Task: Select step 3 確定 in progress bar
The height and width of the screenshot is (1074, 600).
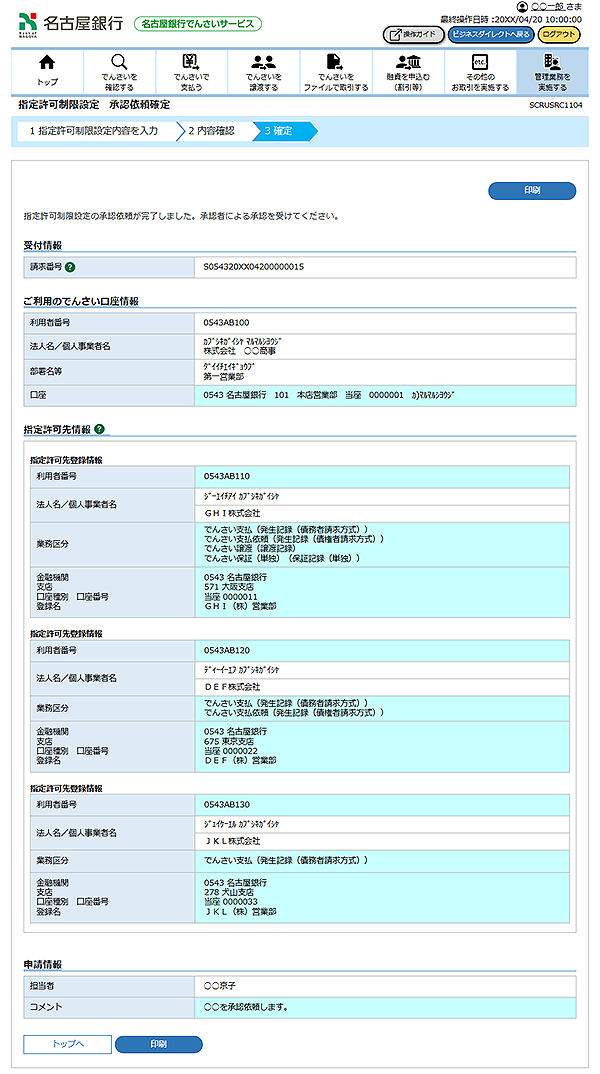Action: [x=280, y=131]
